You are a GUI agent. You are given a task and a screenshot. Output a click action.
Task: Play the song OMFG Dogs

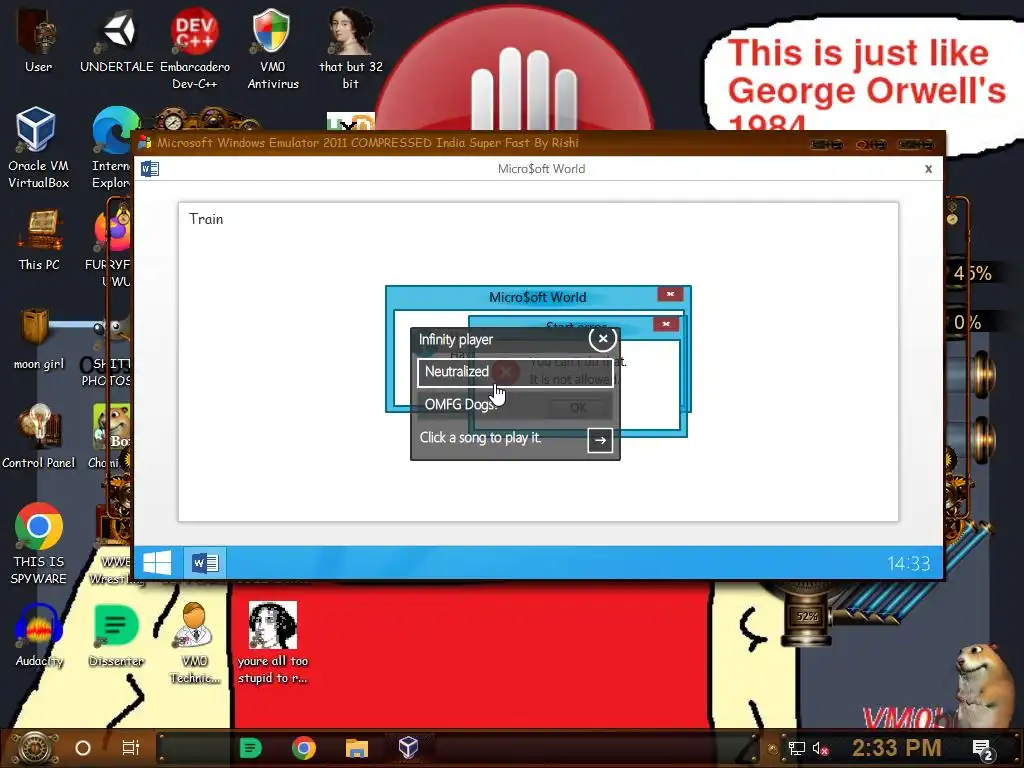click(x=515, y=405)
